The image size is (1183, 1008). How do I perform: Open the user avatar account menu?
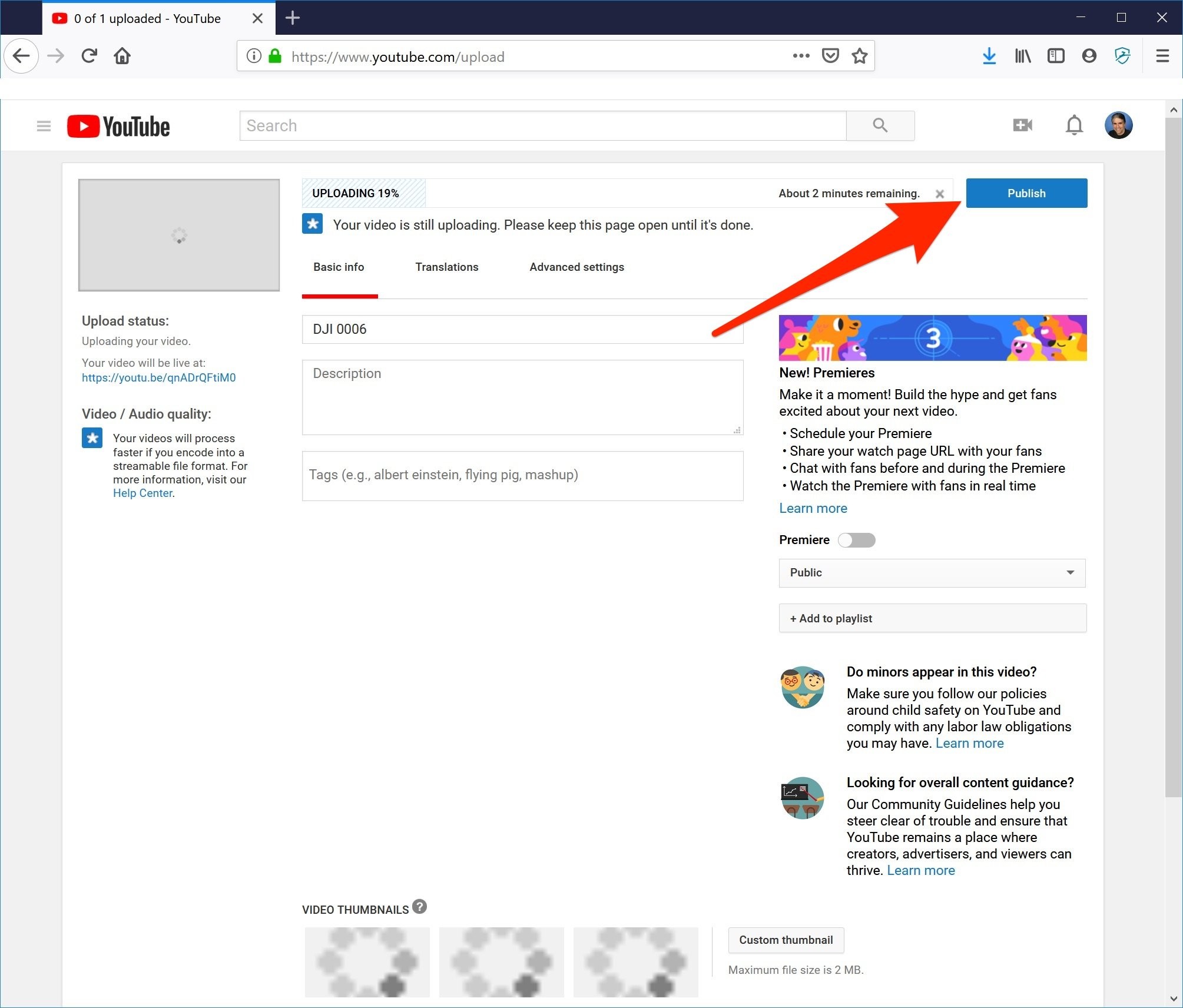pyautogui.click(x=1118, y=125)
